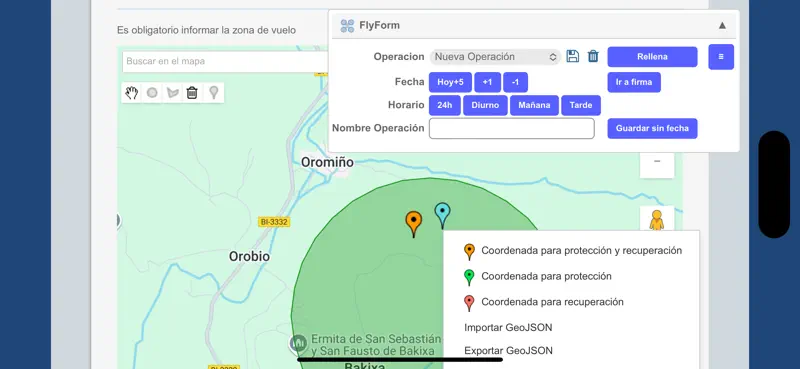Open the Operacion dropdown 'Nueva Operación'

coord(495,57)
